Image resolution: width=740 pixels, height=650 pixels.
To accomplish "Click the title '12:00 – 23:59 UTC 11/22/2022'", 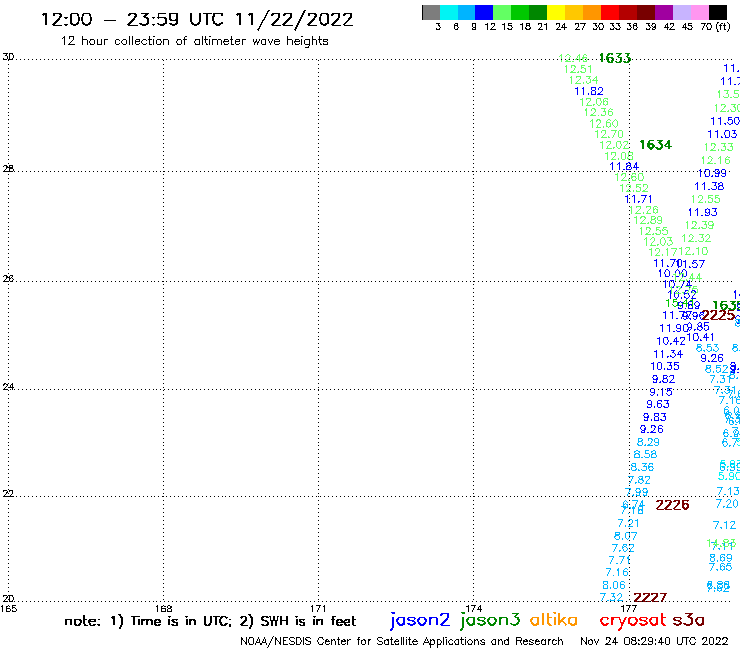I will pos(197,19).
